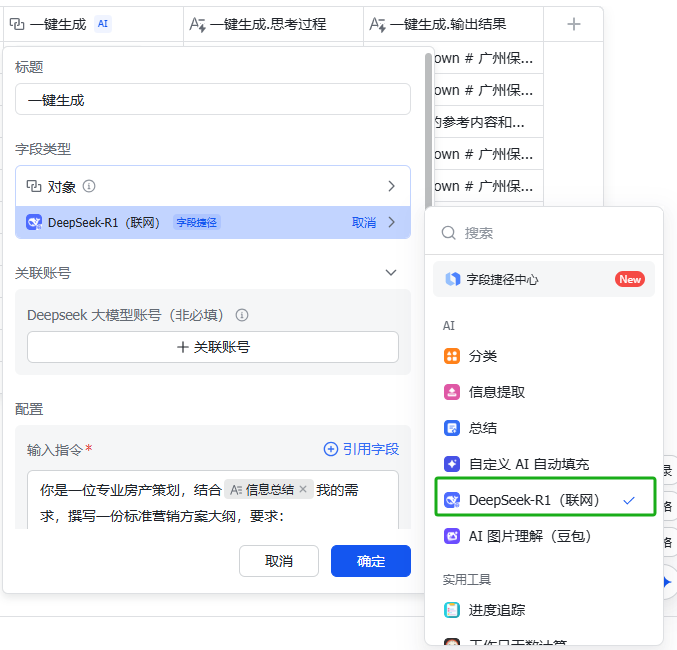Click the settings panel vertical scrollbar

pos(428,131)
